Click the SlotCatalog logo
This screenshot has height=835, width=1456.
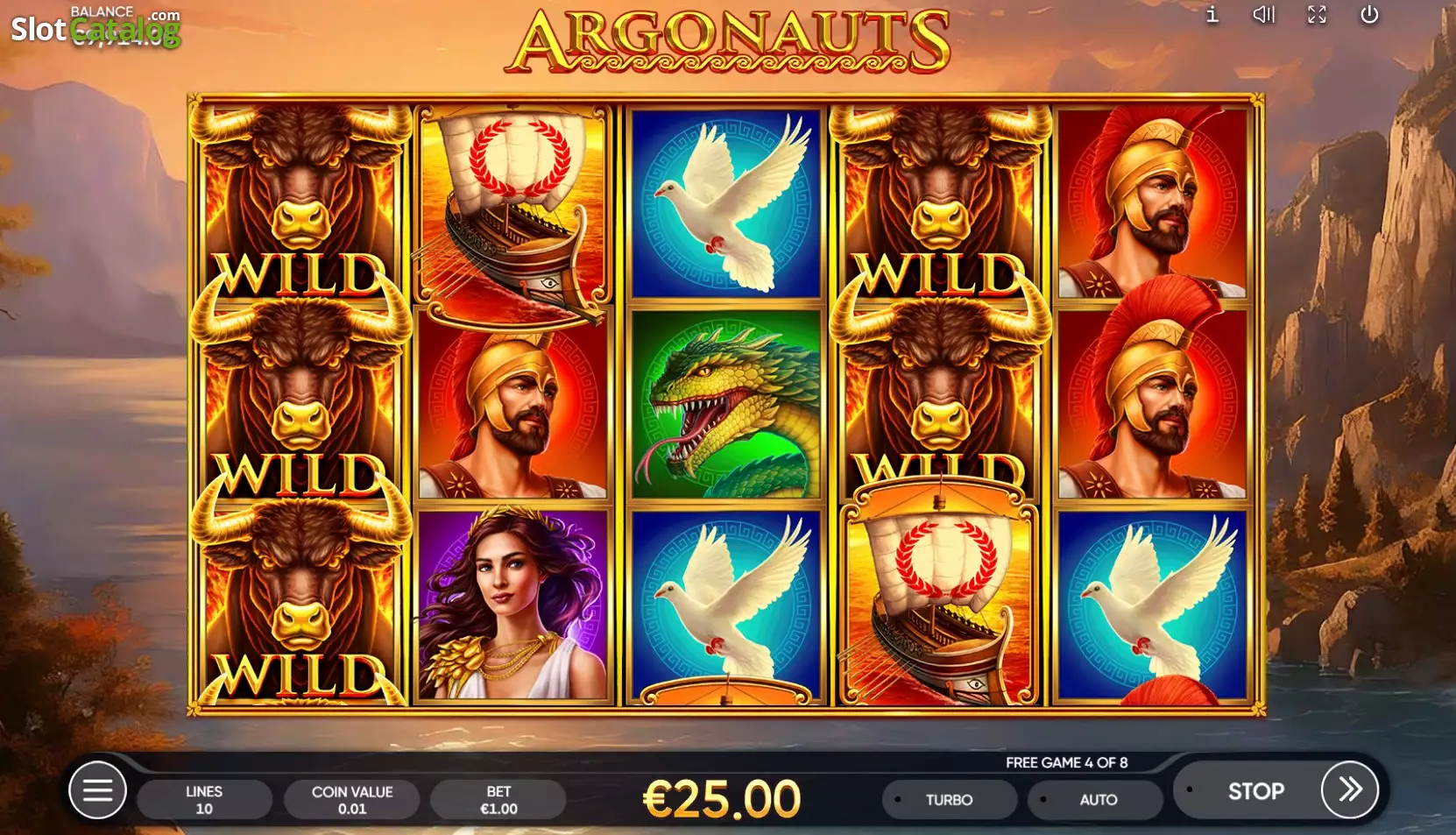pos(95,28)
